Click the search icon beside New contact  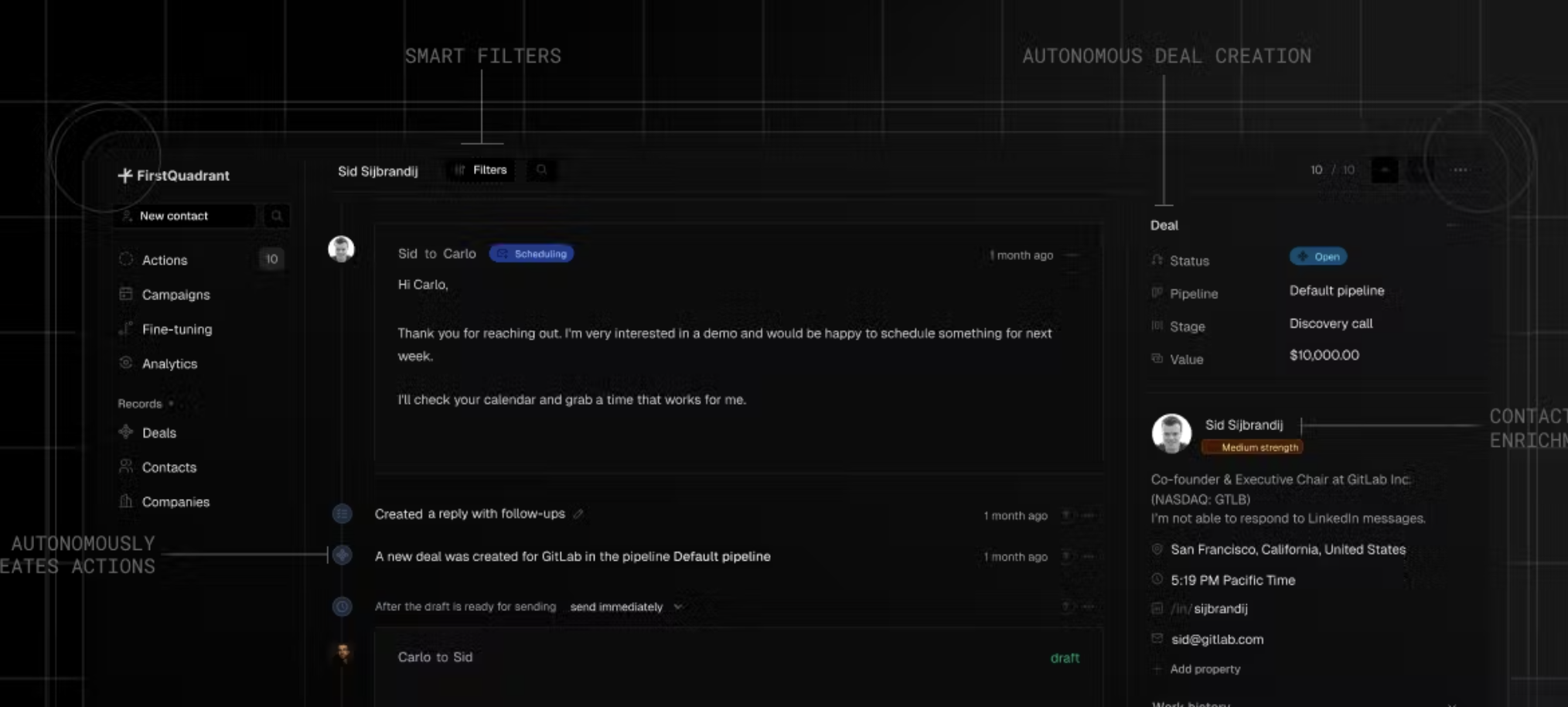pyautogui.click(x=276, y=216)
